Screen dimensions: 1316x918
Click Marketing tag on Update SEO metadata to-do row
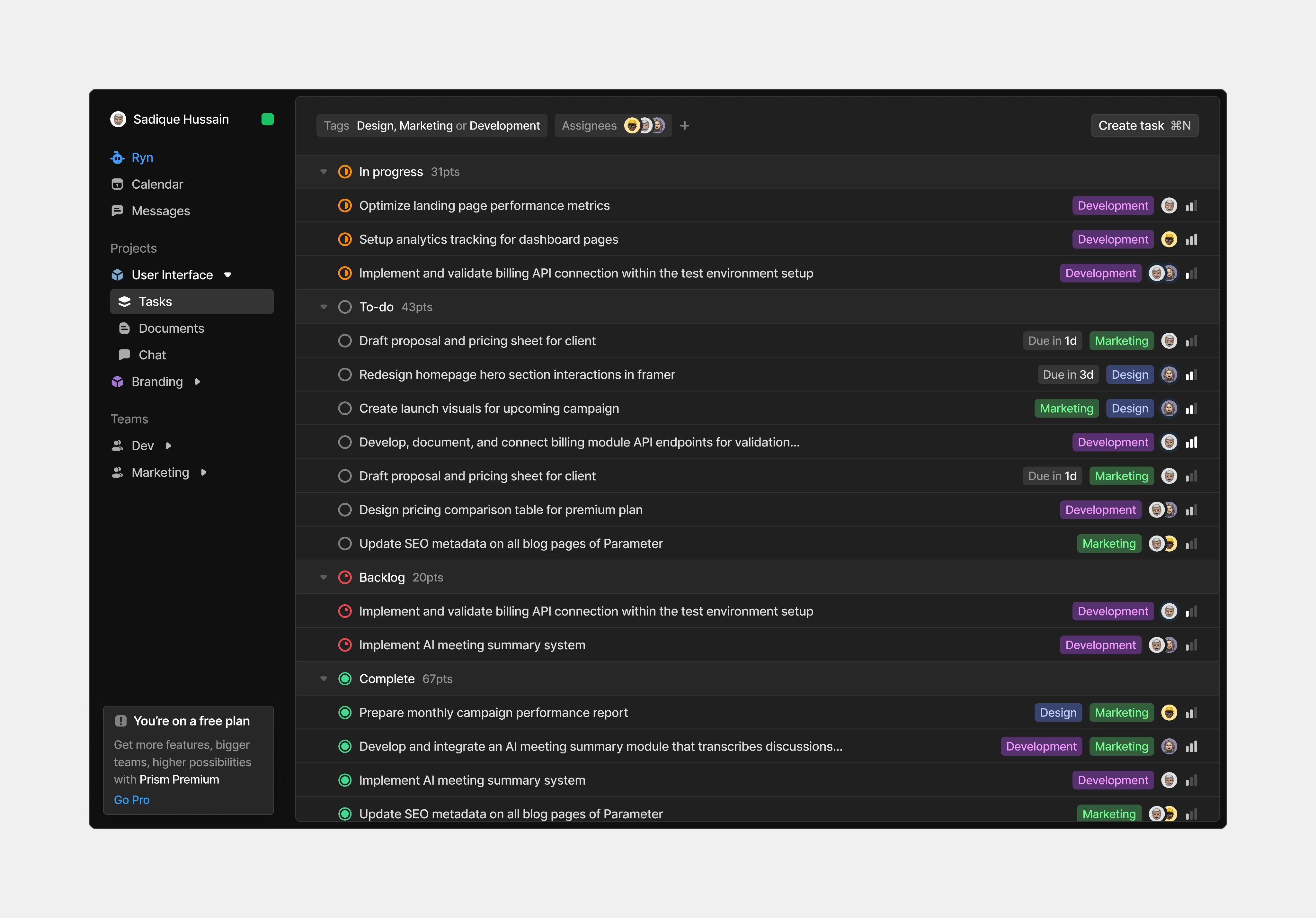(x=1108, y=544)
